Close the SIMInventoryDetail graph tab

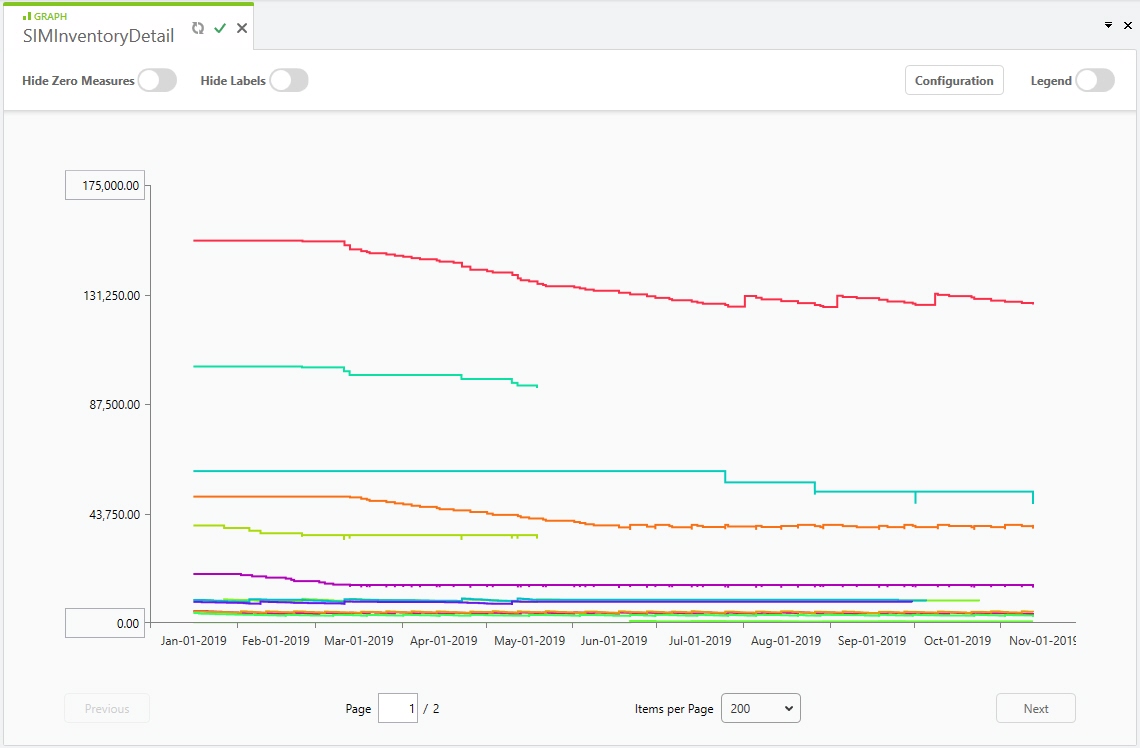pos(241,28)
